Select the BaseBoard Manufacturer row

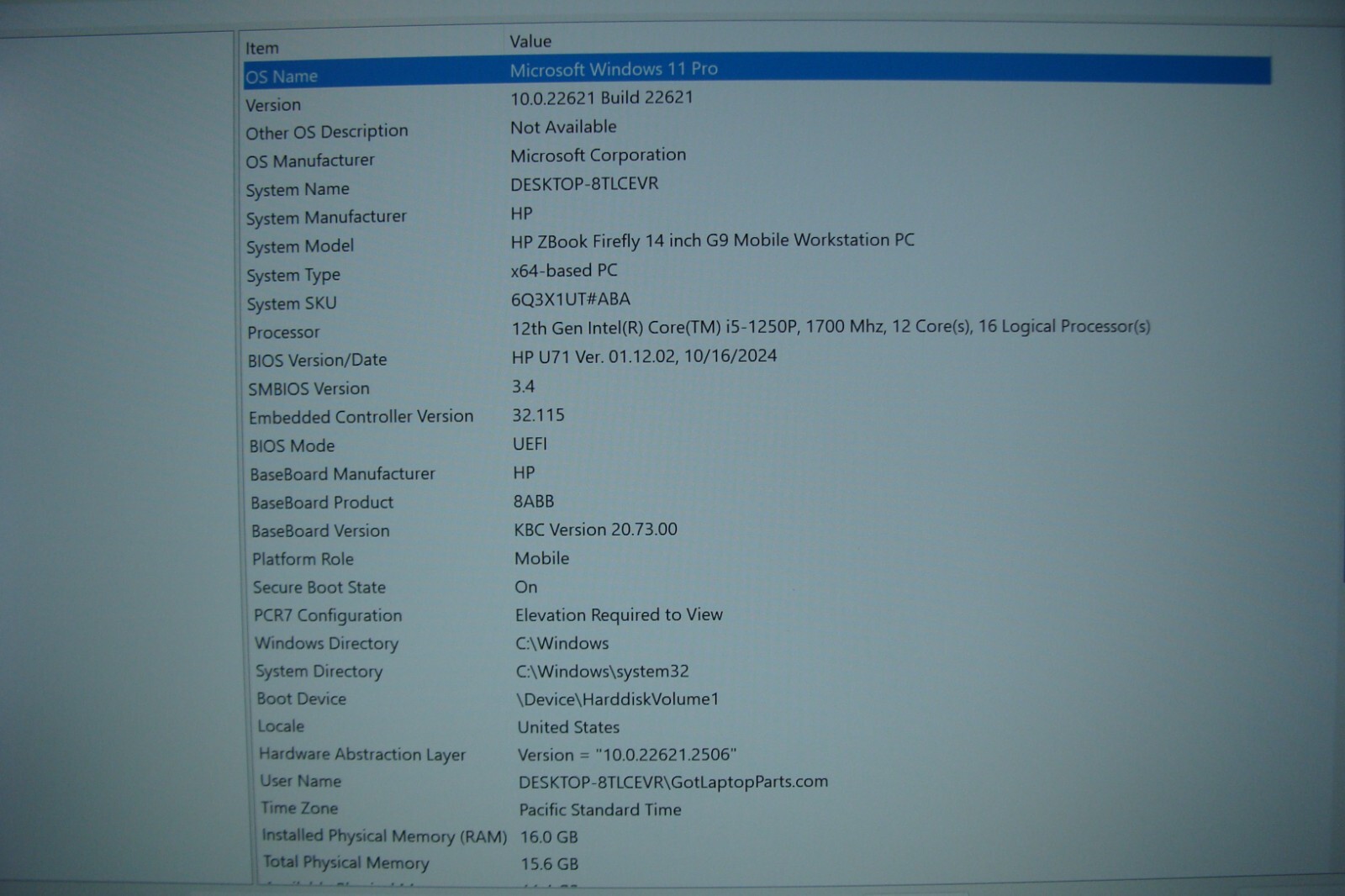(342, 475)
